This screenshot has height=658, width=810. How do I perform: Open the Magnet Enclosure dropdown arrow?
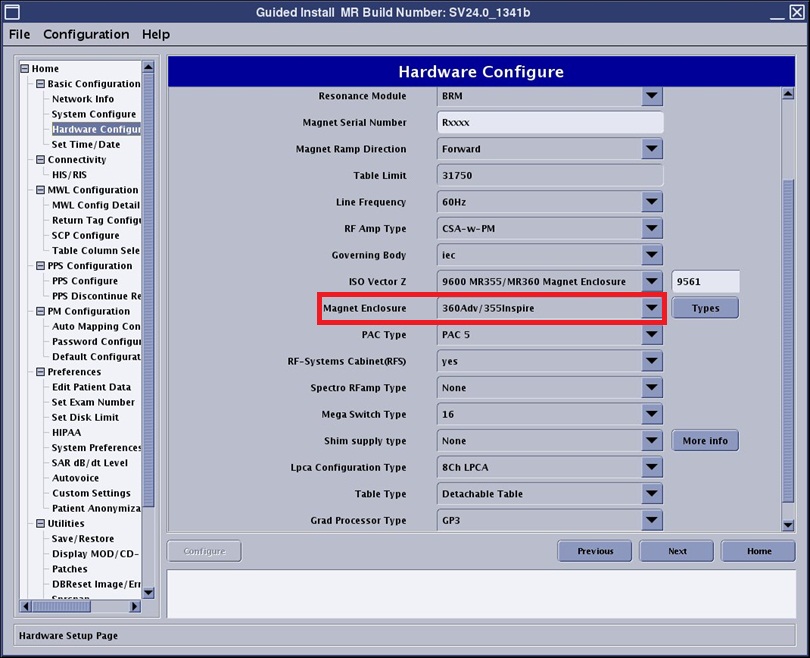point(652,308)
